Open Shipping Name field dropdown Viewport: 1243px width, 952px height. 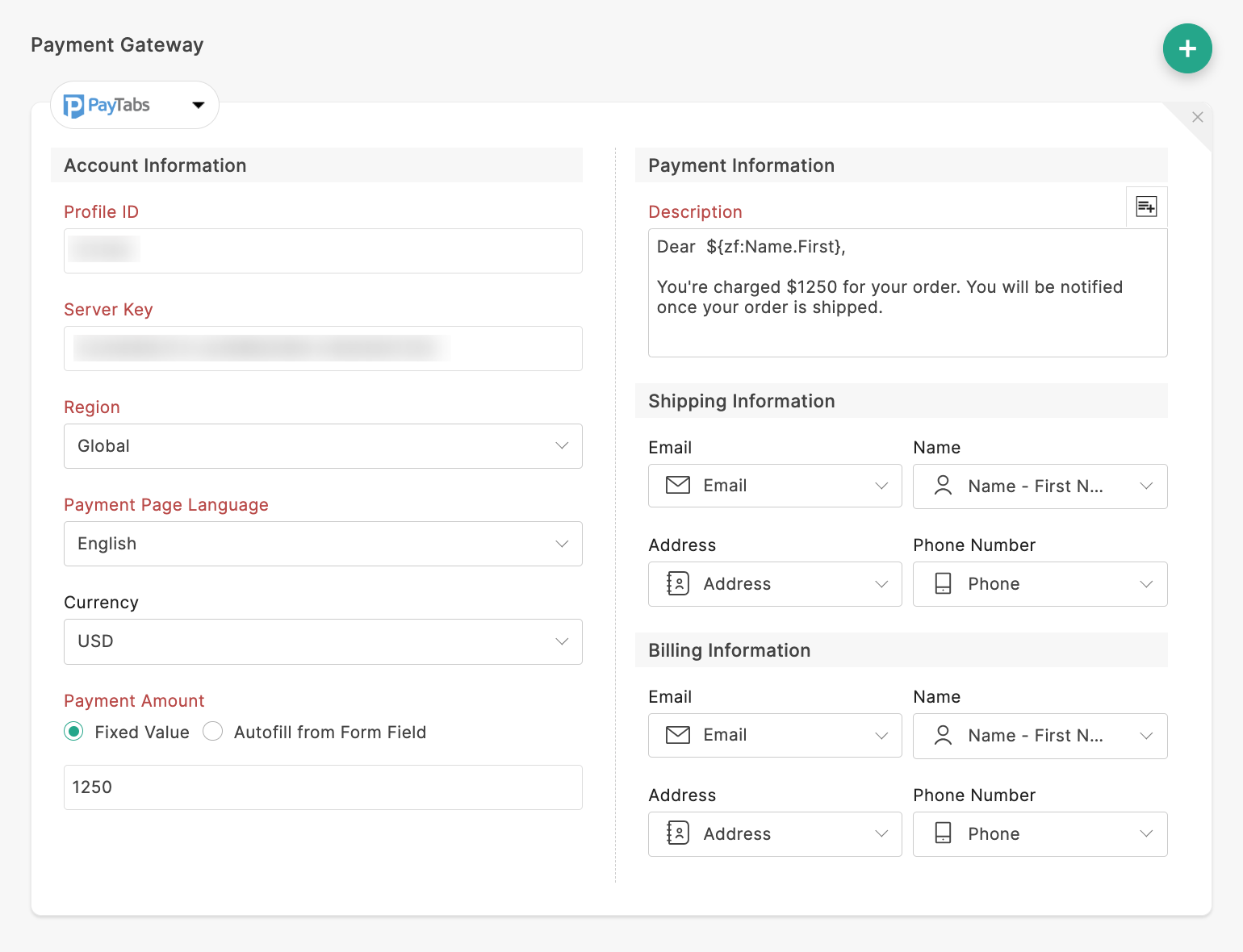(x=1040, y=486)
